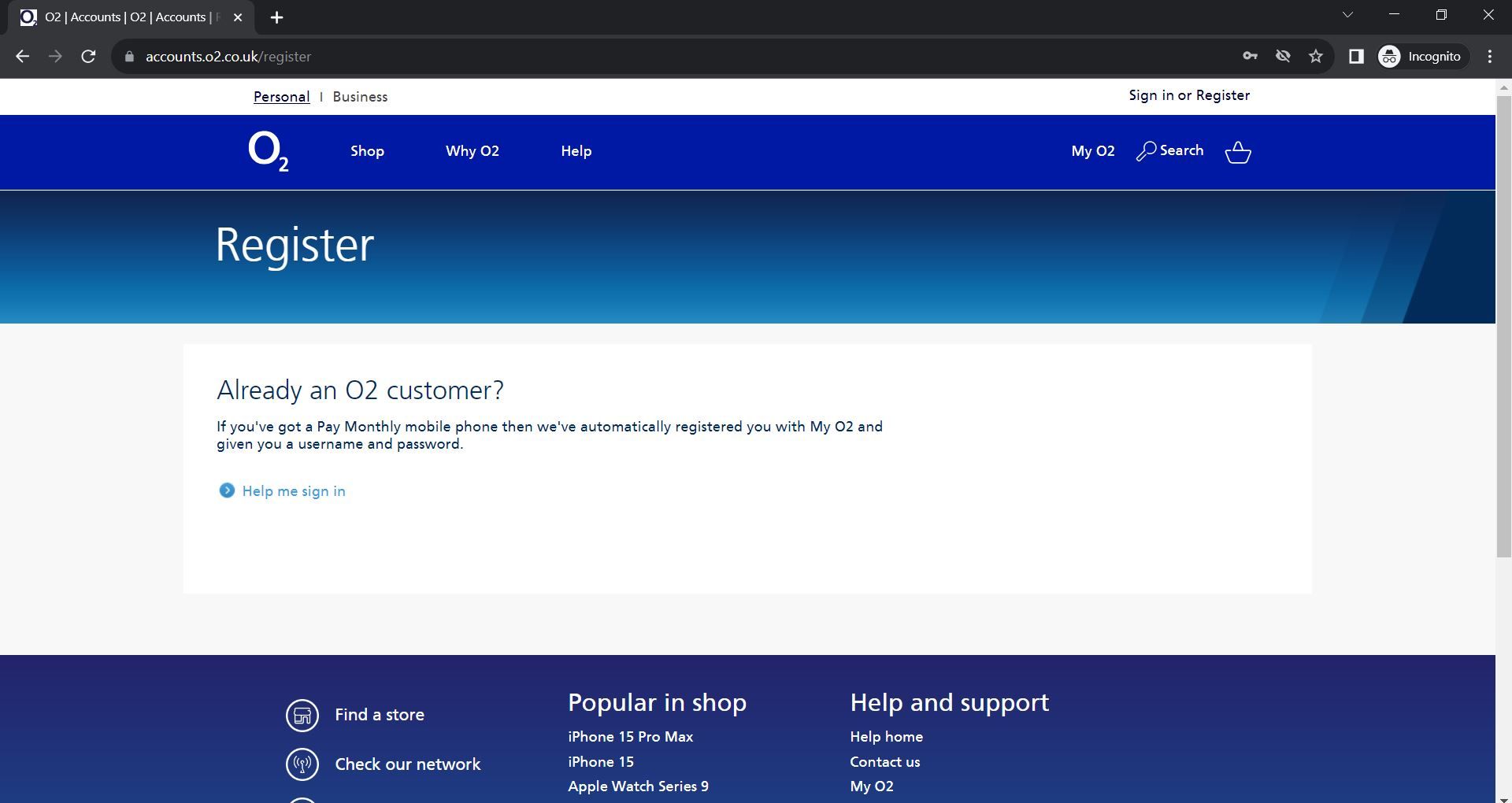Image resolution: width=1512 pixels, height=803 pixels.
Task: Click the Find a store icon
Action: (302, 715)
